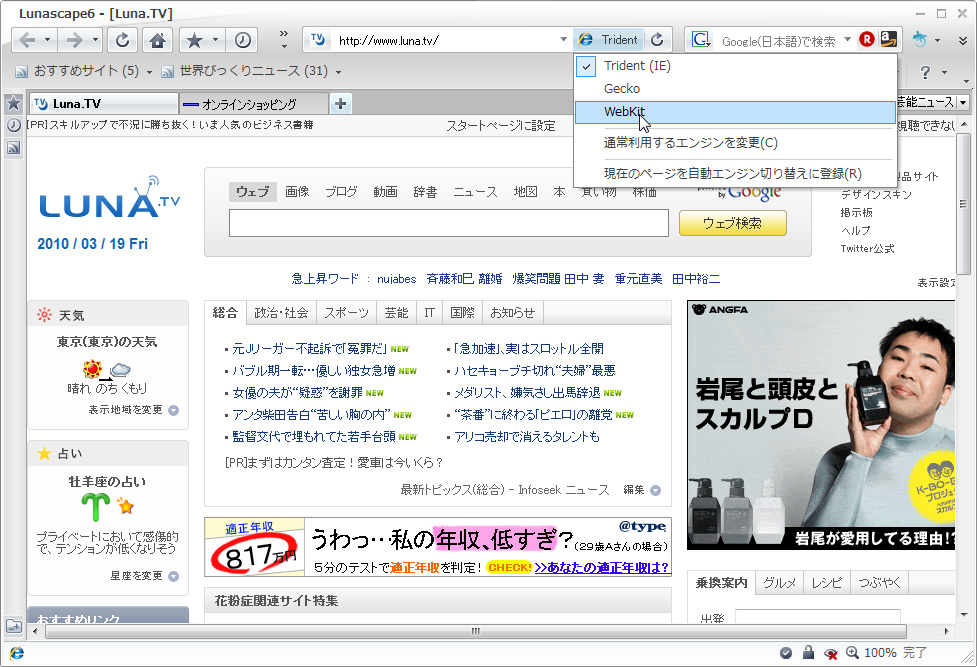Click 表示地域を変更 in weather box
Image resolution: width=977 pixels, height=667 pixels.
pos(125,410)
